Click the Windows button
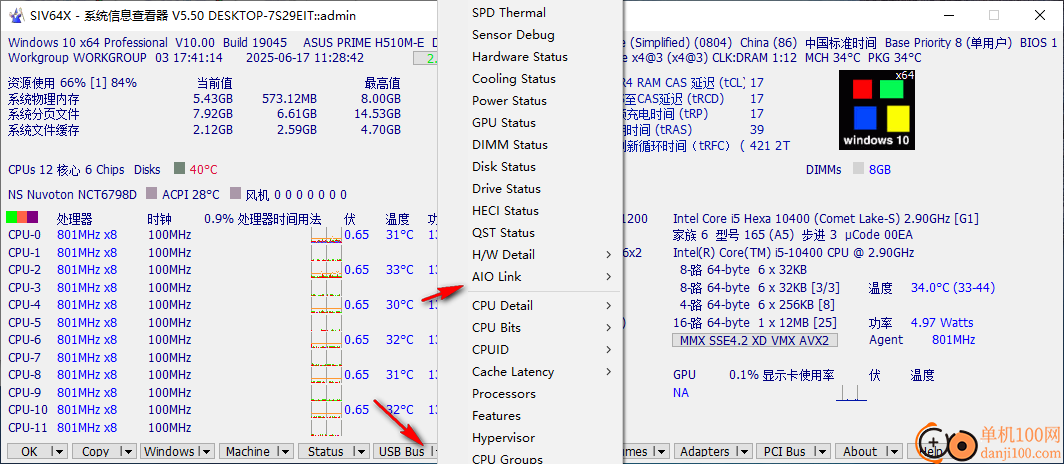The image size is (1064, 464). coord(170,451)
